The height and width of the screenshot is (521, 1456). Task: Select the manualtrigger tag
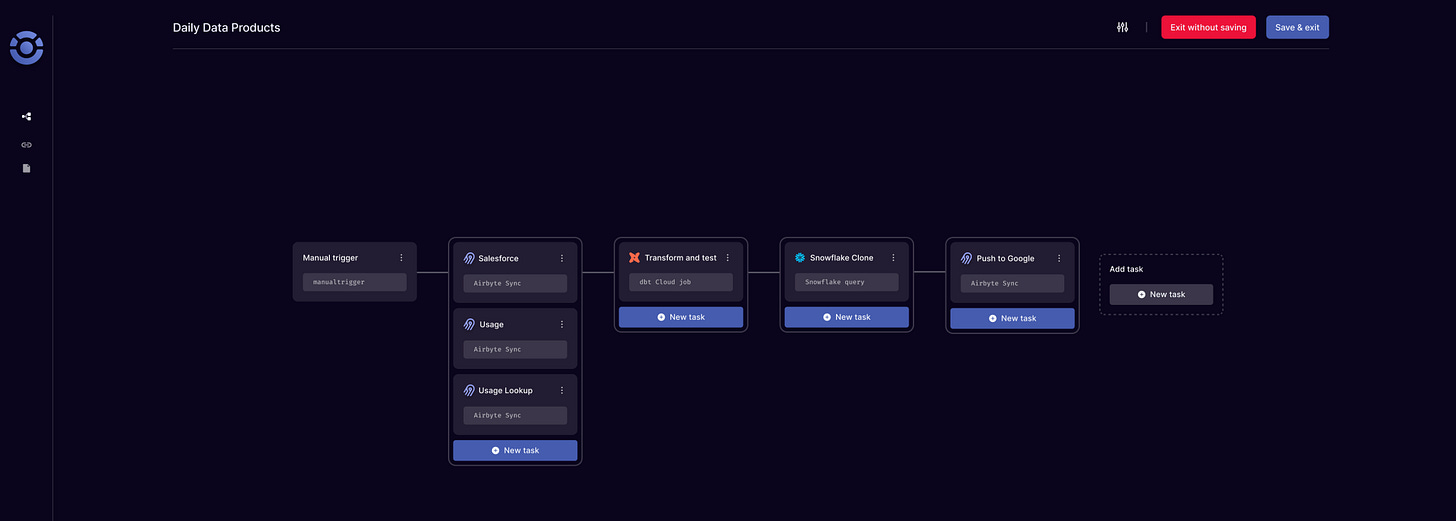[x=355, y=282]
